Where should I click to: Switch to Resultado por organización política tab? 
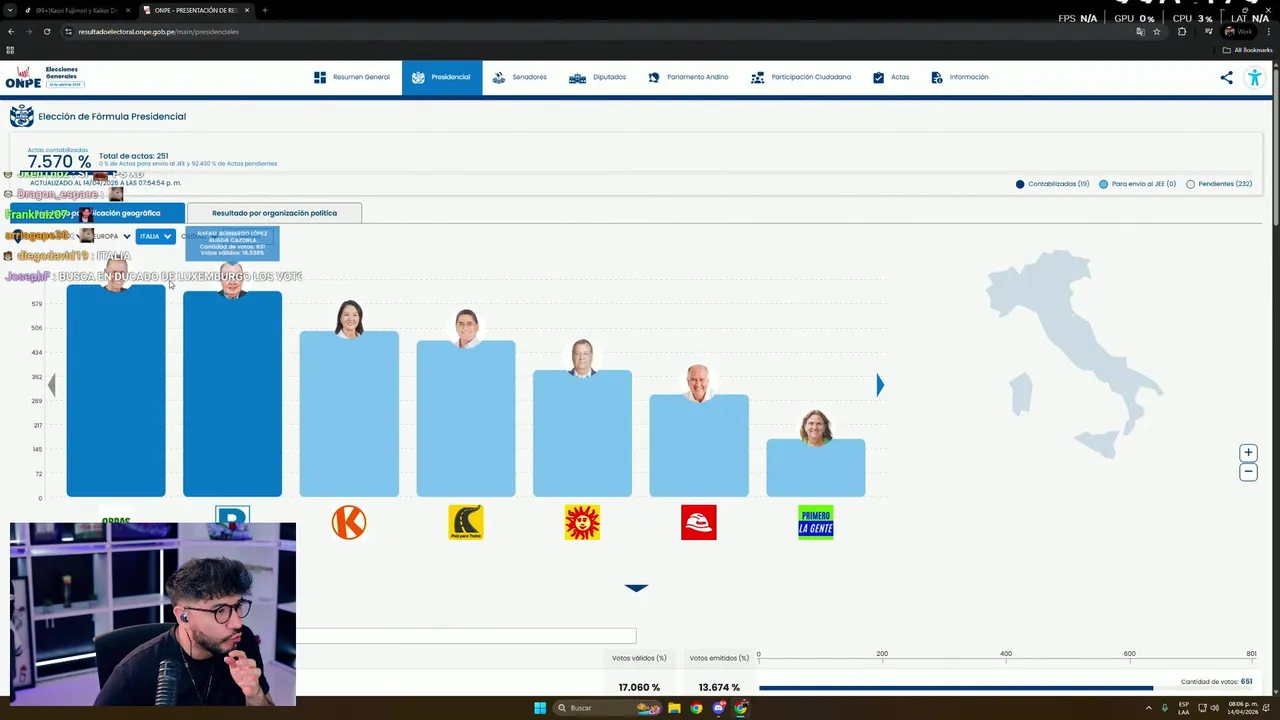pos(274,213)
